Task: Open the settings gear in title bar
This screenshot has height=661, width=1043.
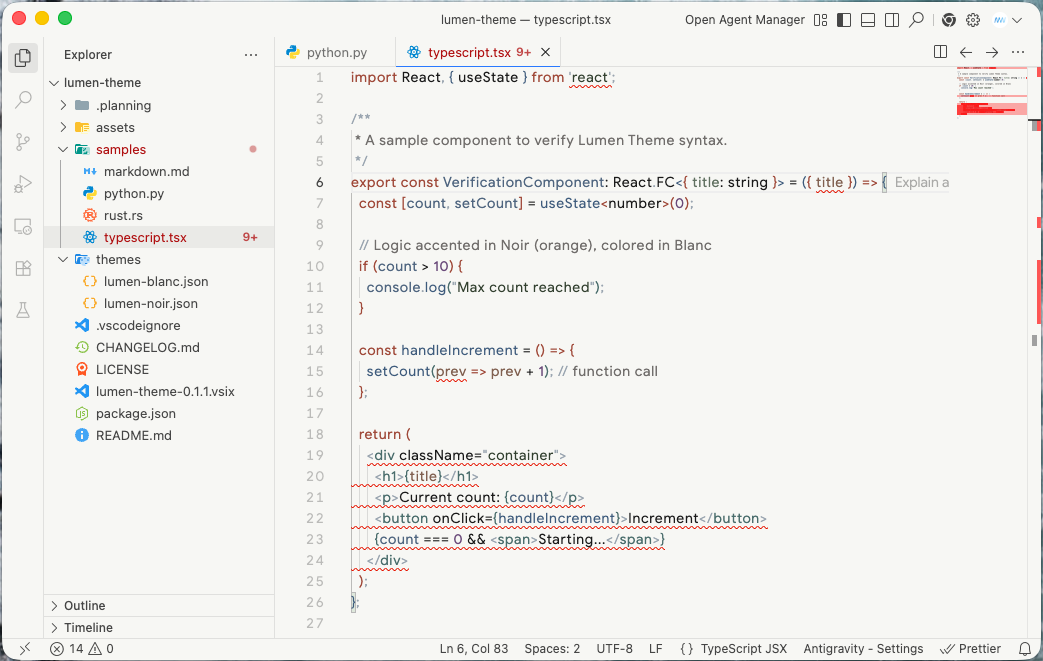Action: pyautogui.click(x=973, y=20)
